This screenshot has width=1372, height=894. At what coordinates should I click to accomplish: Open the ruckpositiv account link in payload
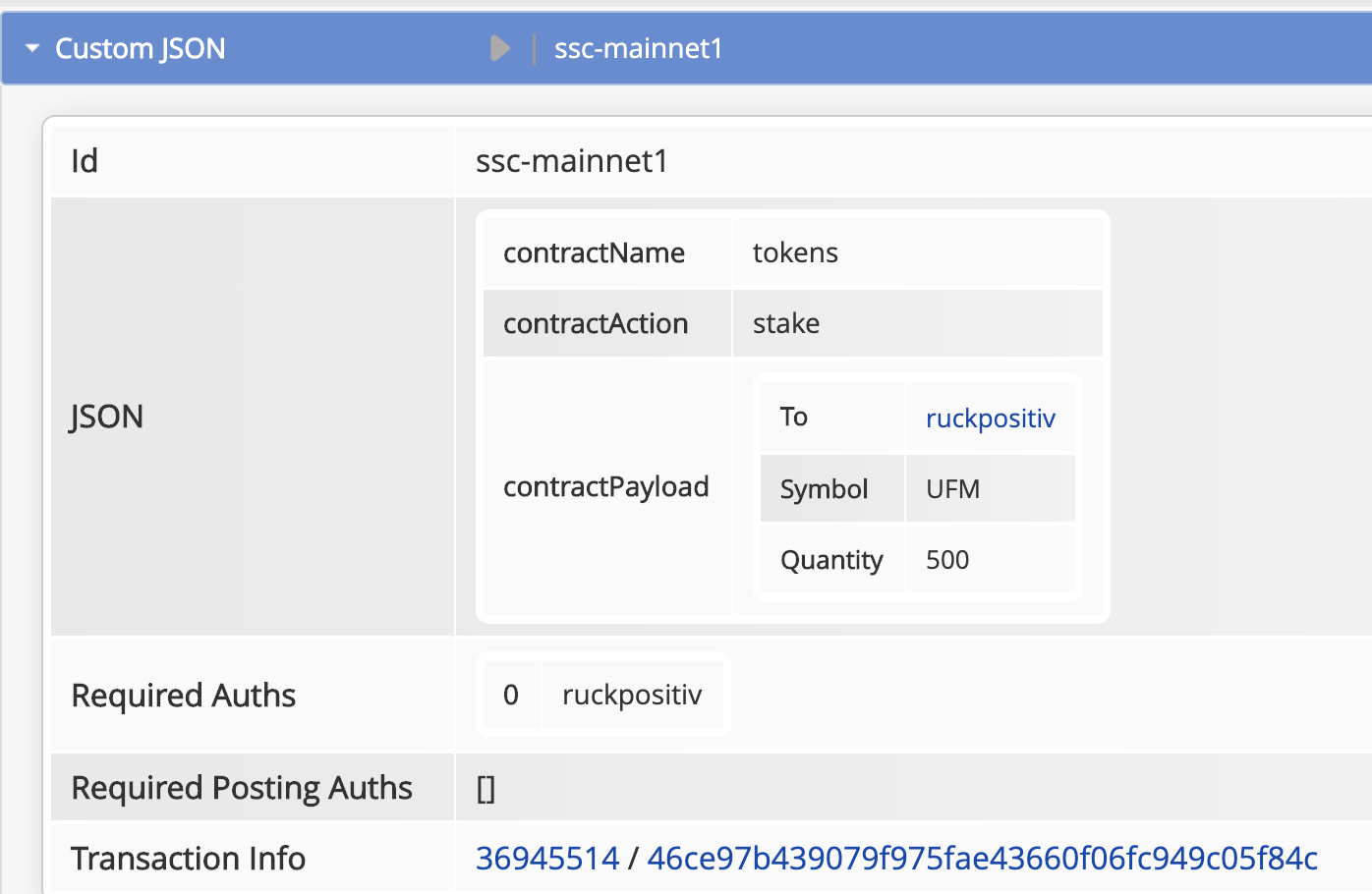[990, 418]
